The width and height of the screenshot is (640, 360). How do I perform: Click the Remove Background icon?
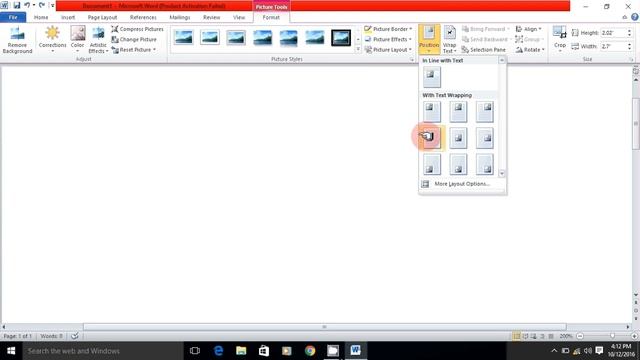point(17,40)
